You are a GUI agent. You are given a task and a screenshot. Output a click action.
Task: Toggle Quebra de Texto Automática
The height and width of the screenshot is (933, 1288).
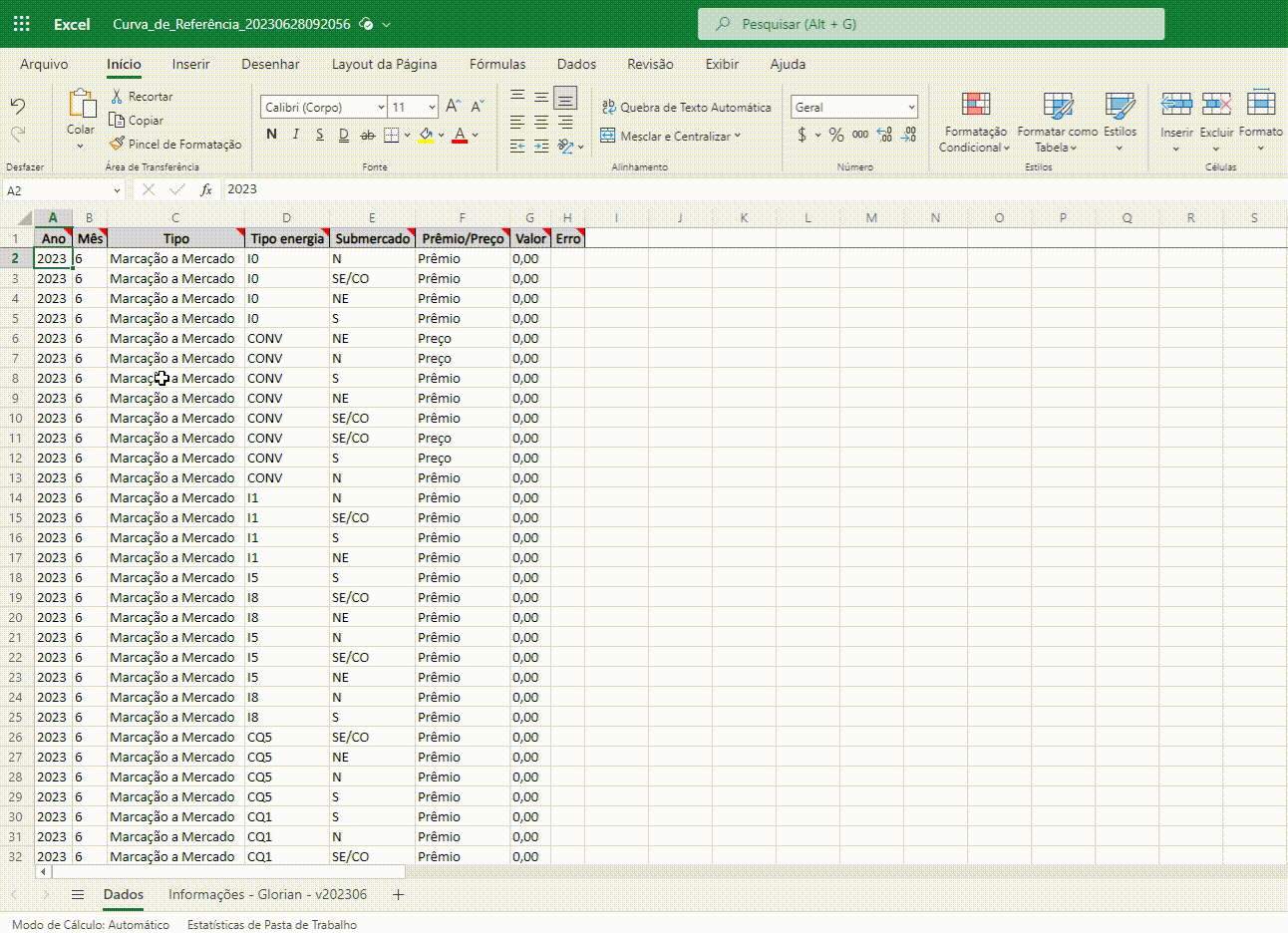point(686,107)
